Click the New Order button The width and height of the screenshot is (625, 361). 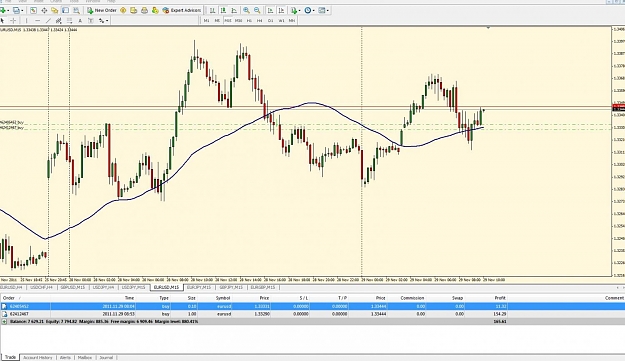pyautogui.click(x=102, y=10)
